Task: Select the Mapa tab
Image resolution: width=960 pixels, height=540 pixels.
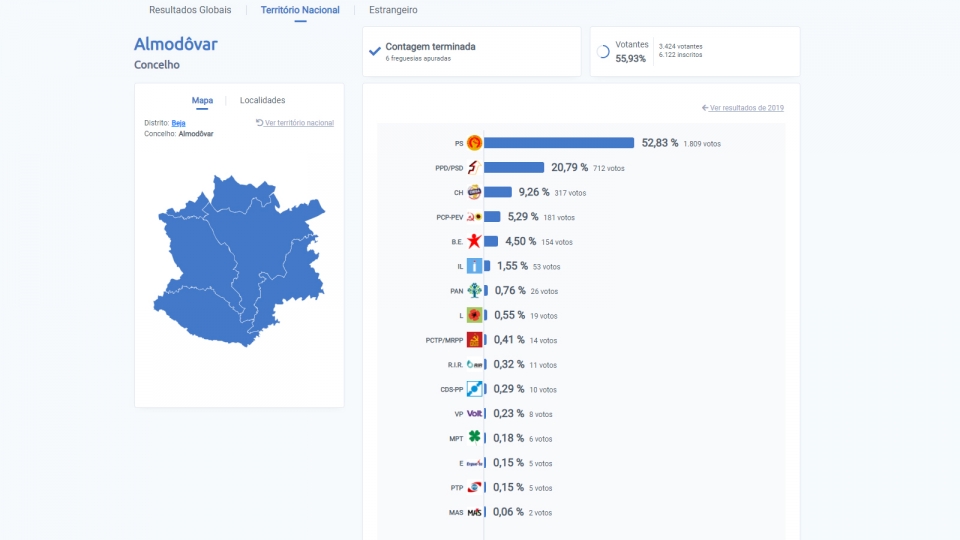Action: tap(202, 100)
